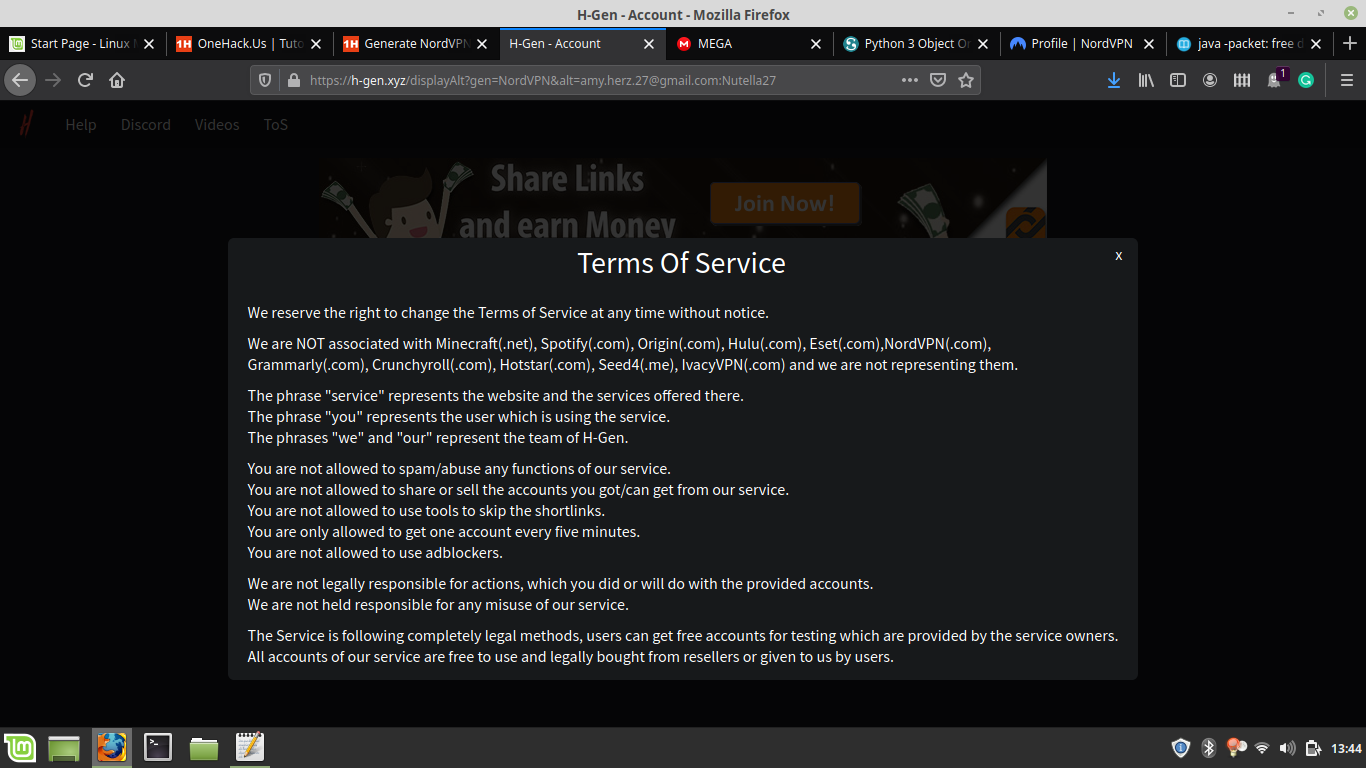Bookmark this page with the star icon
The width and height of the screenshot is (1366, 768).
coord(966,80)
